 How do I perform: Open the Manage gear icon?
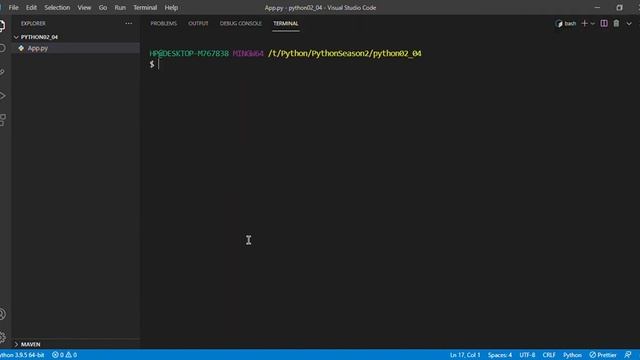tap(2, 337)
